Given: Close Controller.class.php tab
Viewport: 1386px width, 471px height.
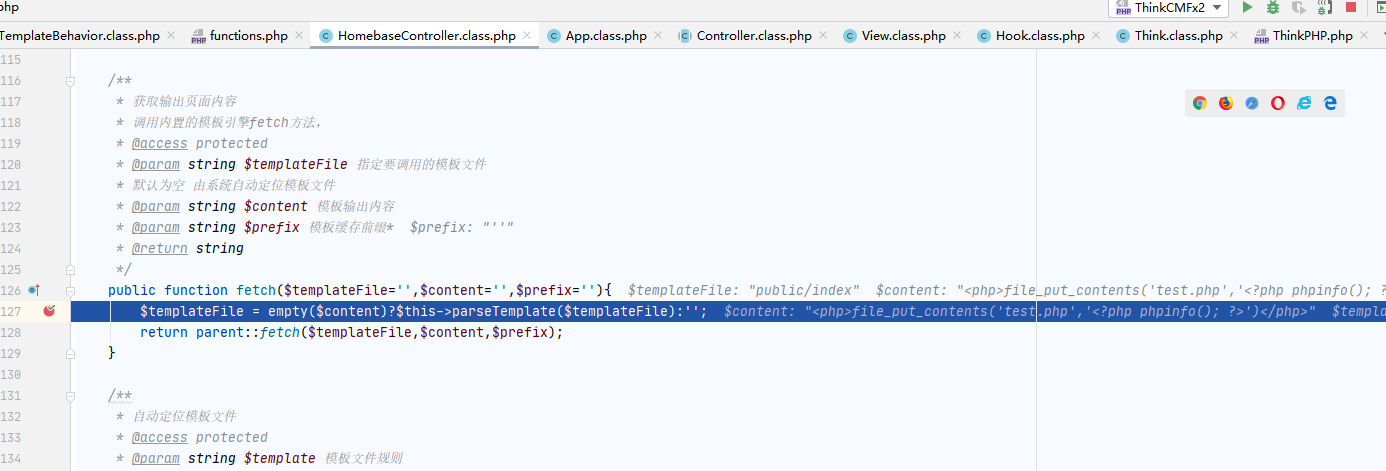Looking at the screenshot, I should pyautogui.click(x=823, y=35).
